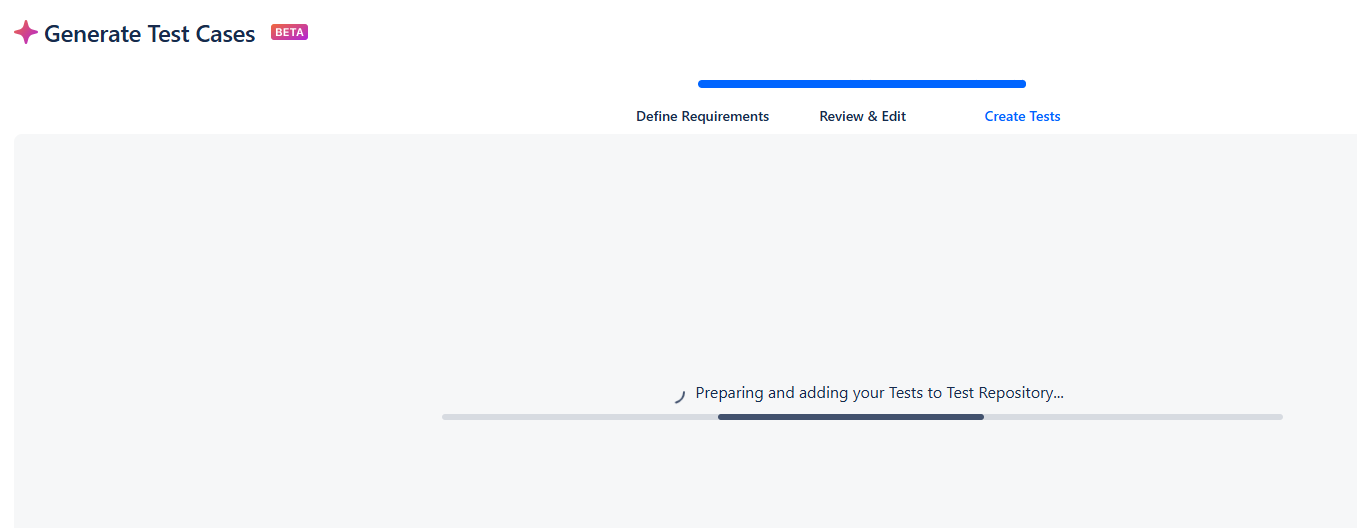This screenshot has height=528, width=1357.
Task: Click the 'Preparing and adding your Tests' message
Action: tap(880, 393)
